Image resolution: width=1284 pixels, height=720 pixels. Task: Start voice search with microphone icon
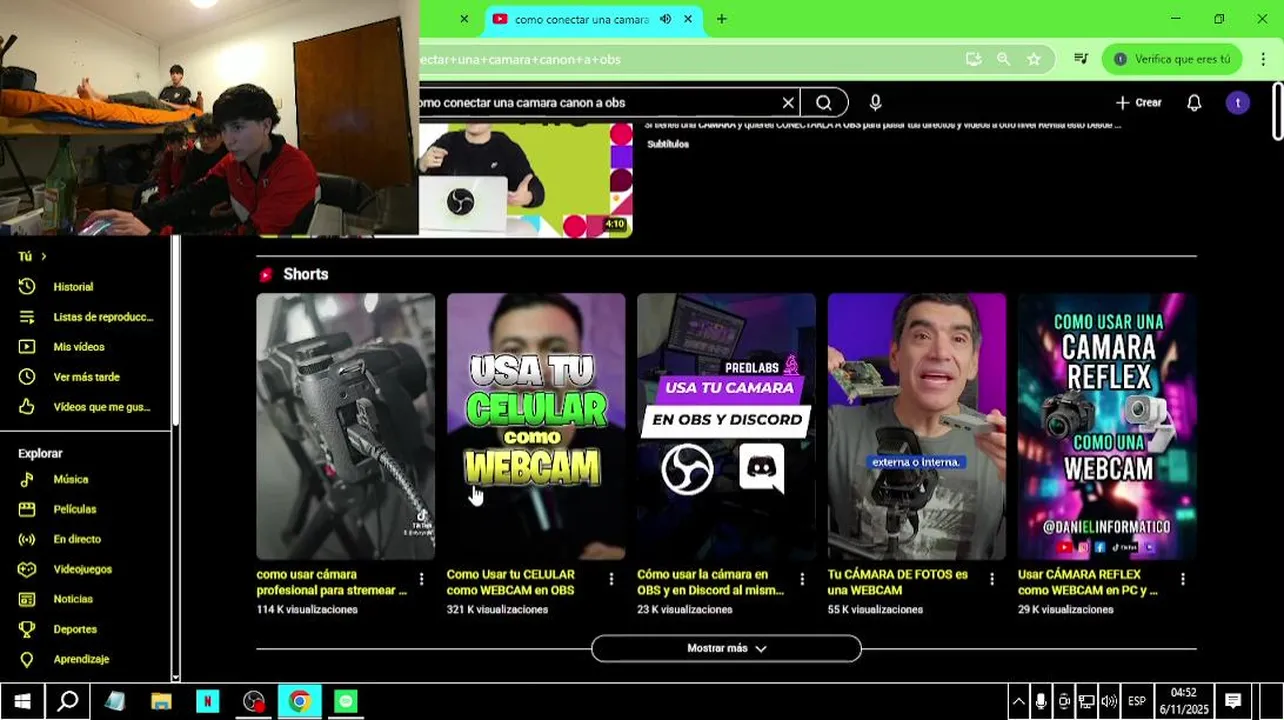pyautogui.click(x=876, y=103)
